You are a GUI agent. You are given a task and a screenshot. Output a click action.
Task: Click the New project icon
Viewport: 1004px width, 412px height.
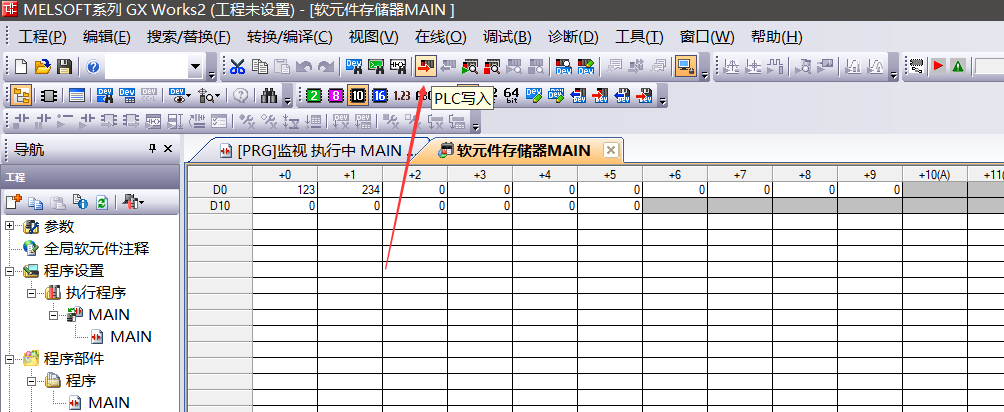[x=21, y=66]
